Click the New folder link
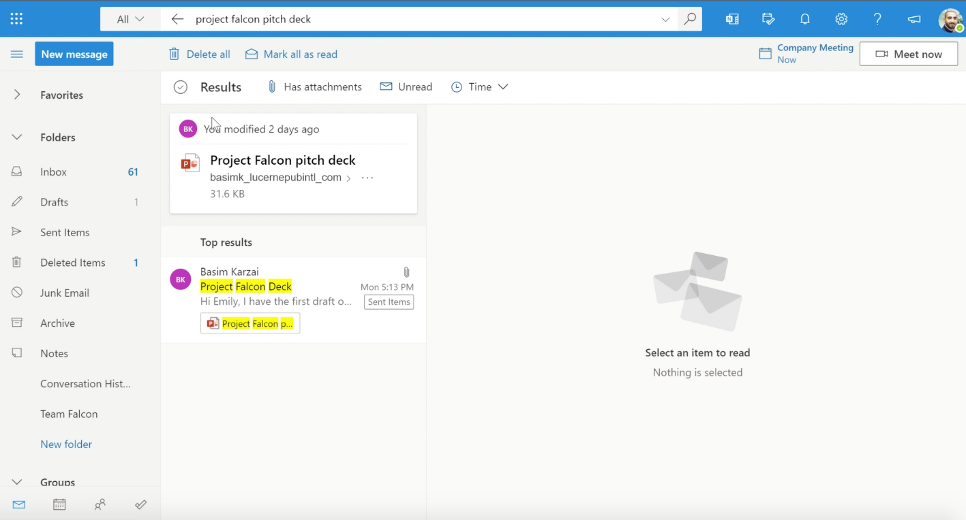The width and height of the screenshot is (966, 520). [x=66, y=444]
